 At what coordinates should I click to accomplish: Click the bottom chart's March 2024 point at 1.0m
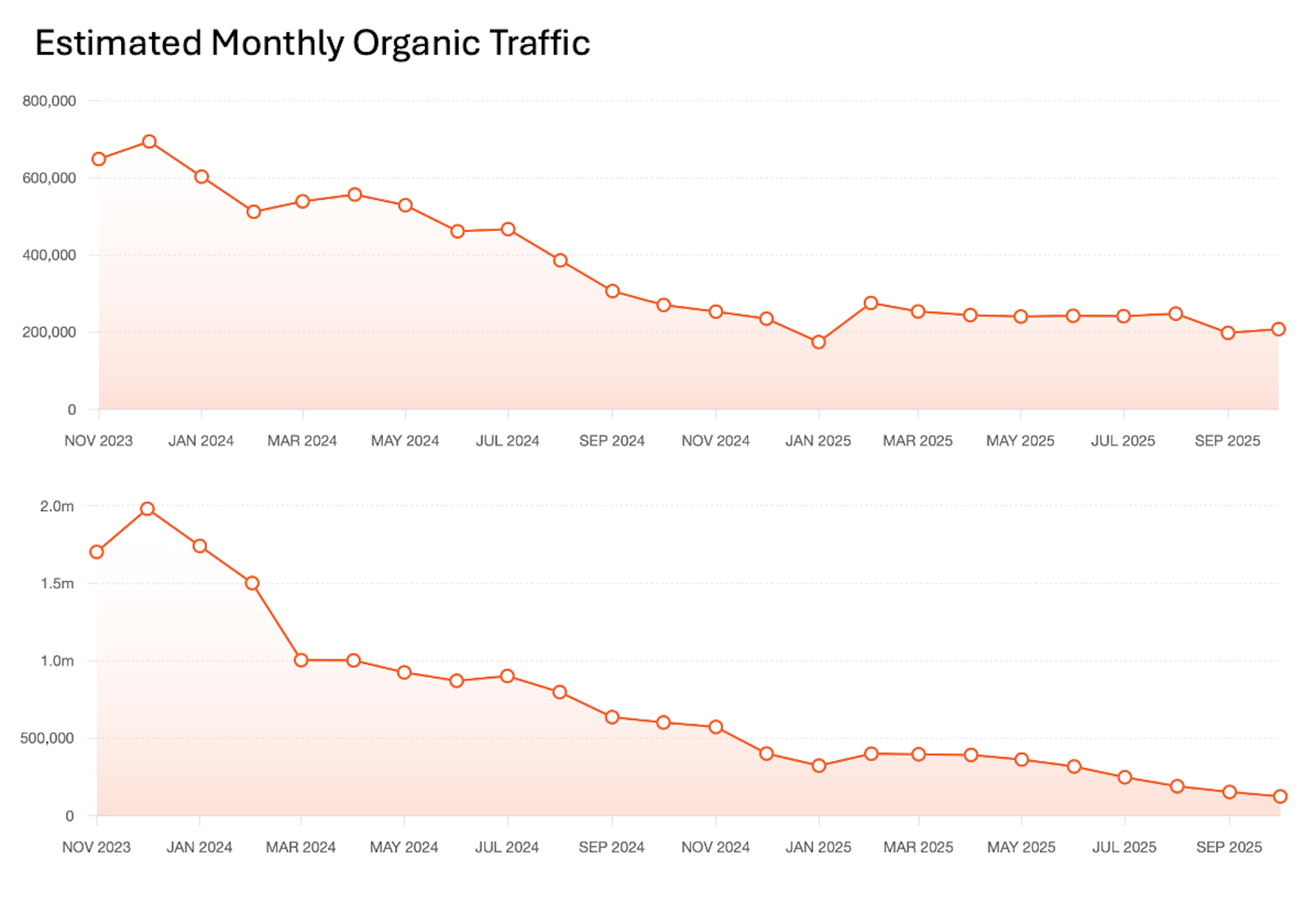pos(301,660)
